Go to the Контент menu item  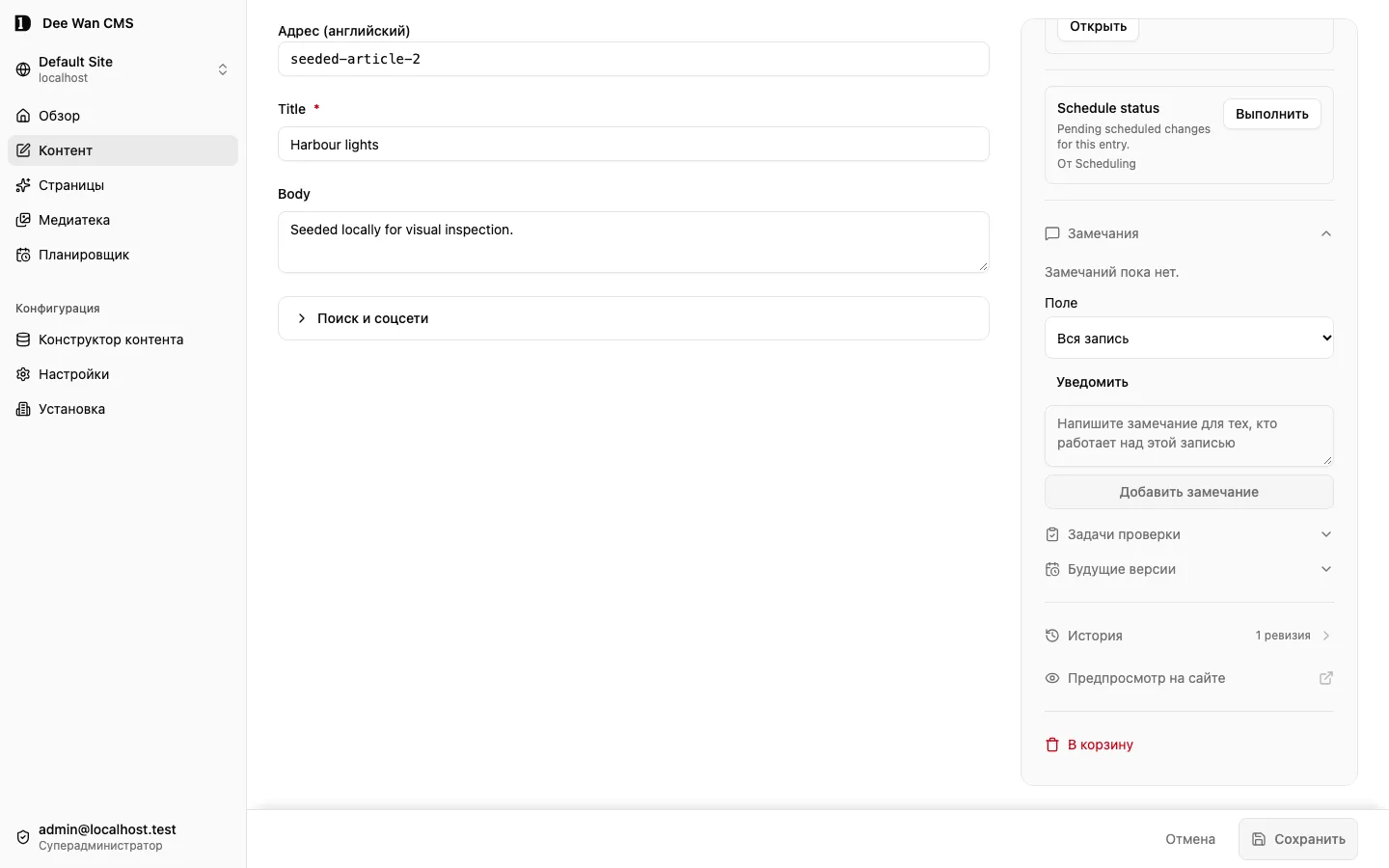pos(123,150)
